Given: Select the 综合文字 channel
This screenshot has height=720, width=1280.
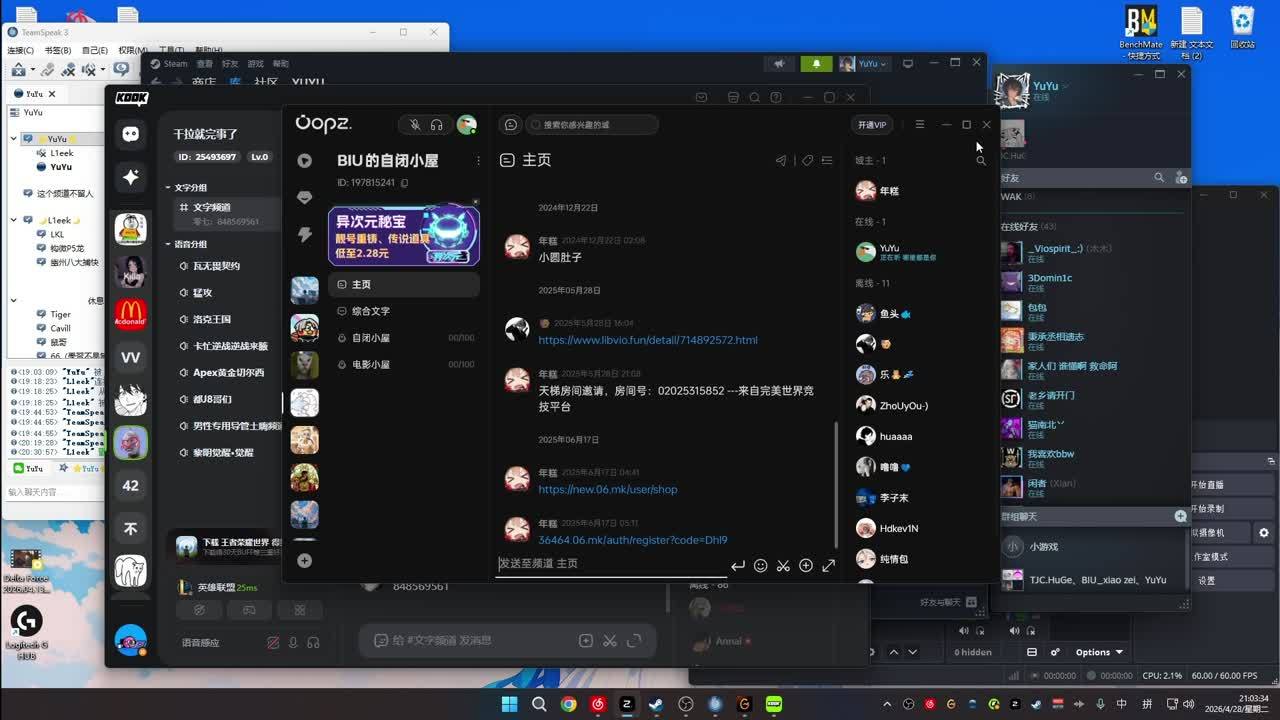Looking at the screenshot, I should coord(371,311).
